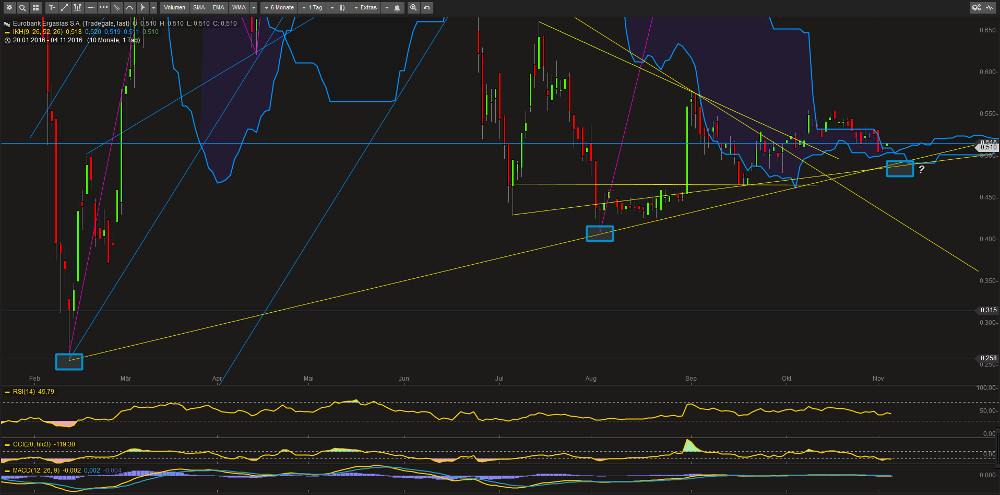Open the search magnifier tool
Viewport: 1000px width, 495px height.
[x=22, y=8]
